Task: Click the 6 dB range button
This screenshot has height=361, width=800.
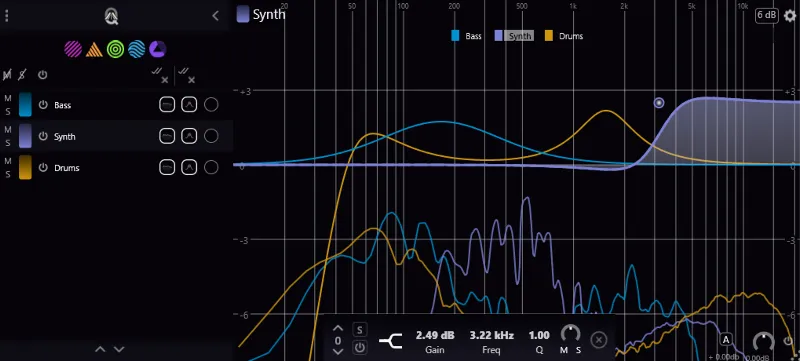Action: [767, 15]
